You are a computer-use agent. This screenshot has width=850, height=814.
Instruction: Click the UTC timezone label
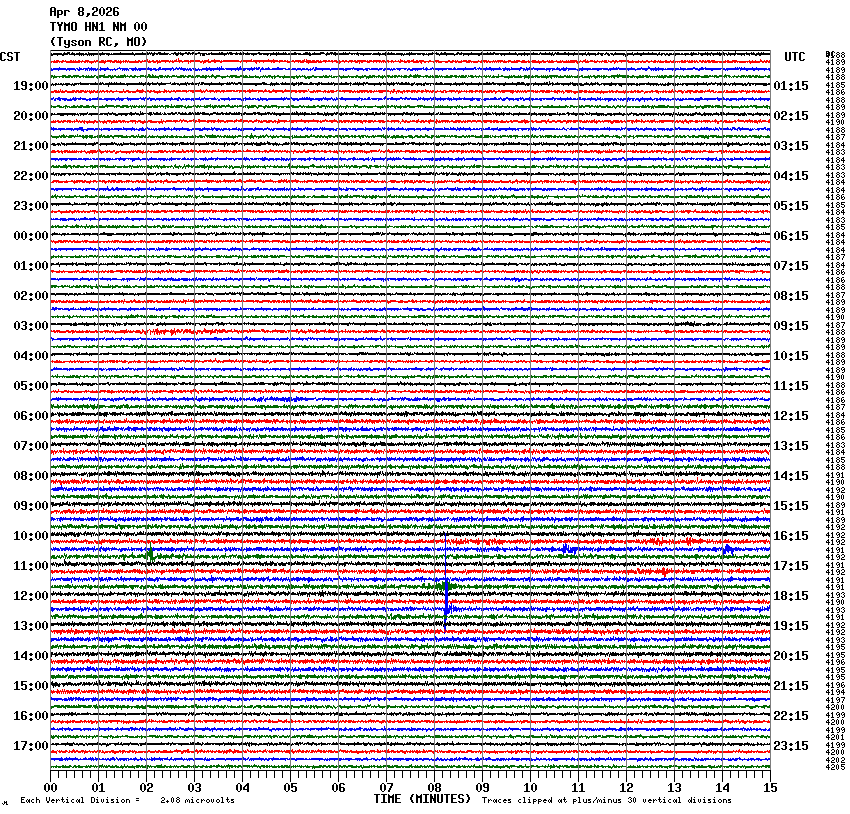click(794, 57)
